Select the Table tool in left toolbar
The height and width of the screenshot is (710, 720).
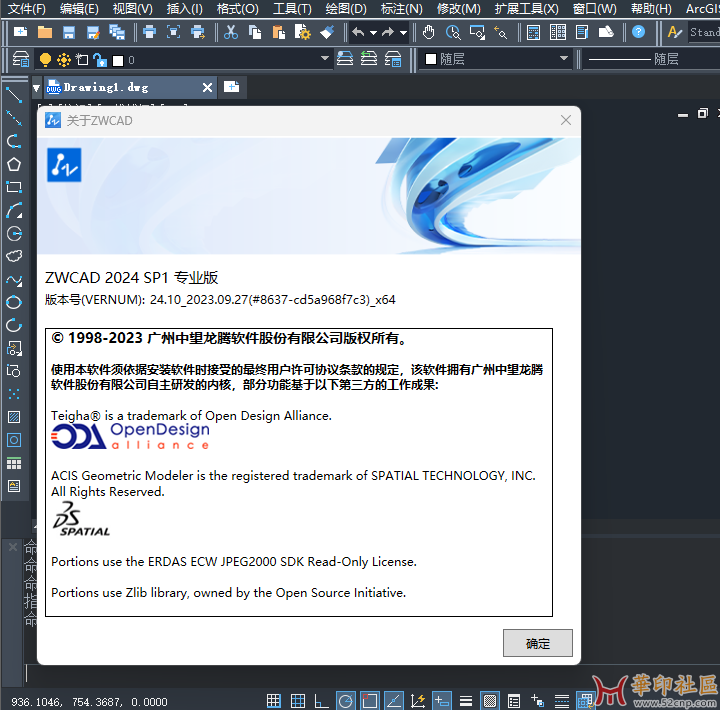pos(14,463)
